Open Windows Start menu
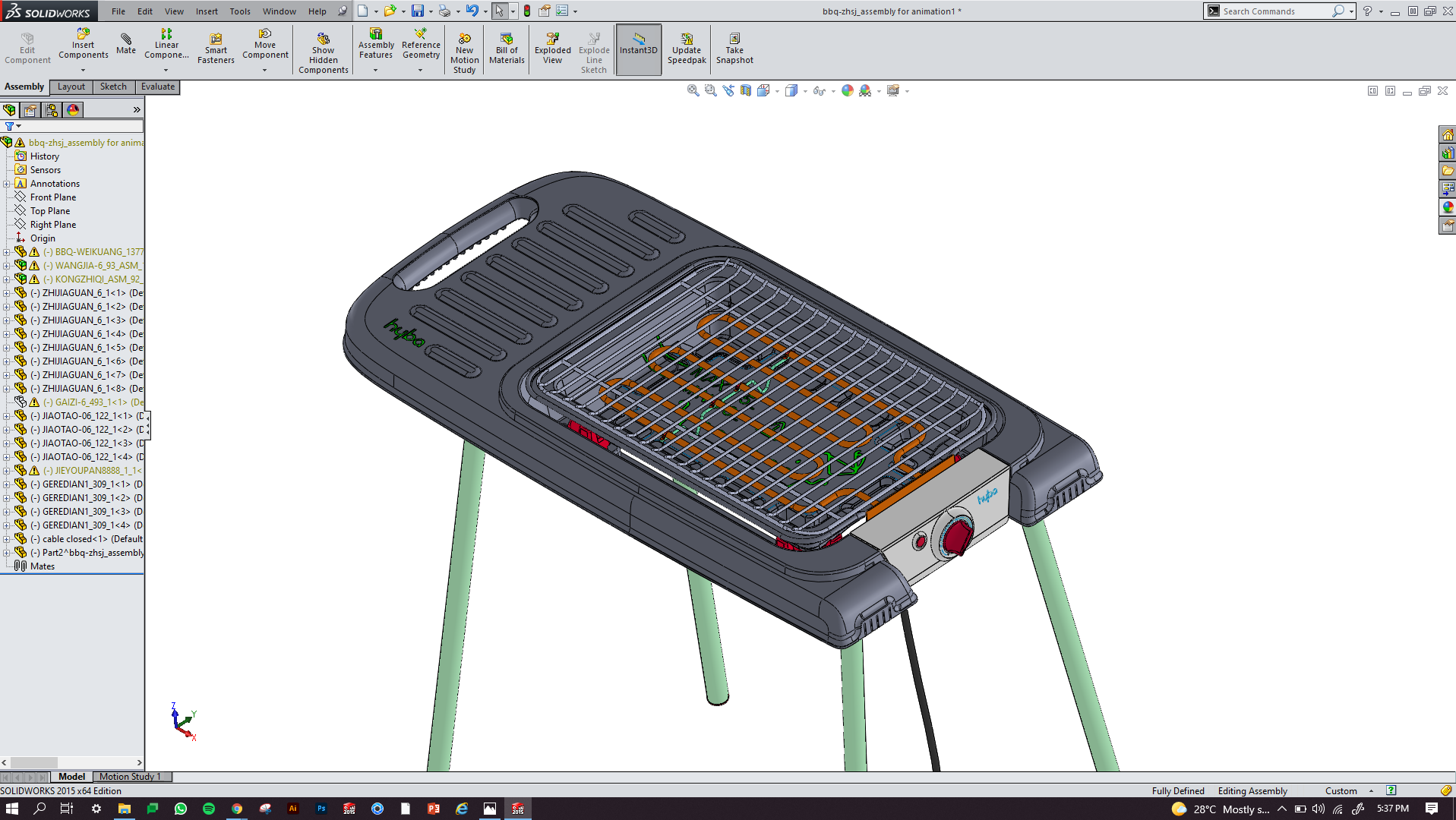 tap(12, 809)
